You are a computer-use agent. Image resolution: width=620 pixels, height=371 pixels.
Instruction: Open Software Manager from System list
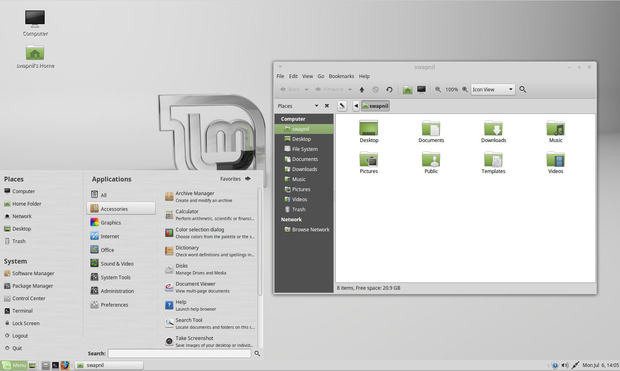(x=29, y=273)
